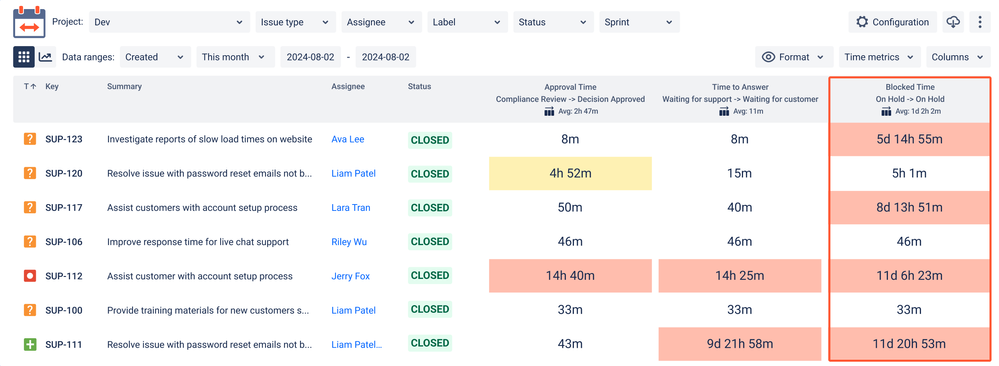Sort by the T type column header
Image resolution: width=999 pixels, height=366 pixels.
click(x=29, y=86)
